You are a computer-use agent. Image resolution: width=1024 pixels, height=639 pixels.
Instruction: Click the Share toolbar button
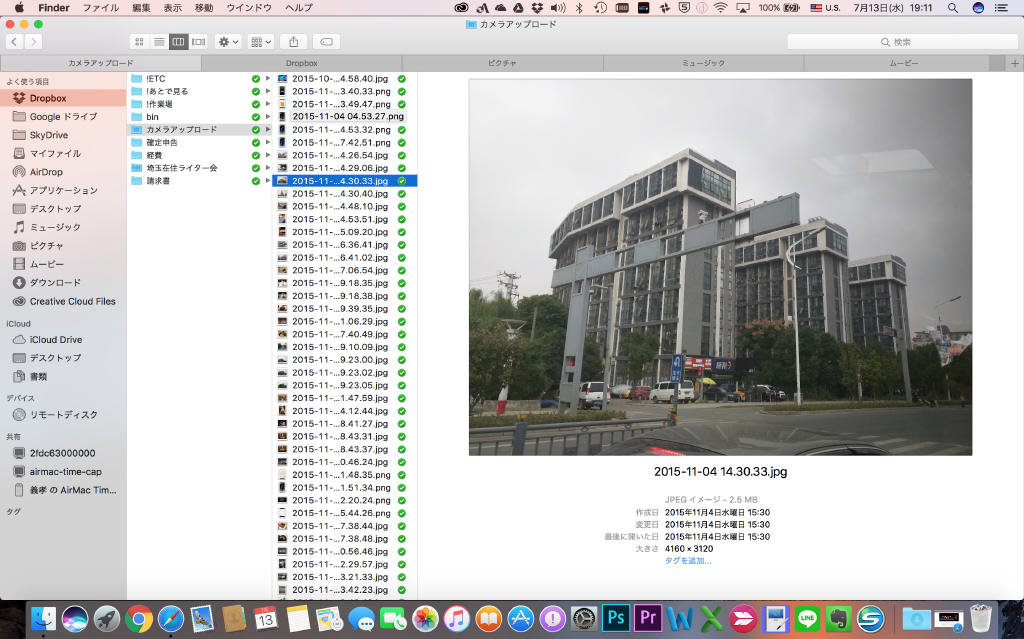click(x=294, y=42)
